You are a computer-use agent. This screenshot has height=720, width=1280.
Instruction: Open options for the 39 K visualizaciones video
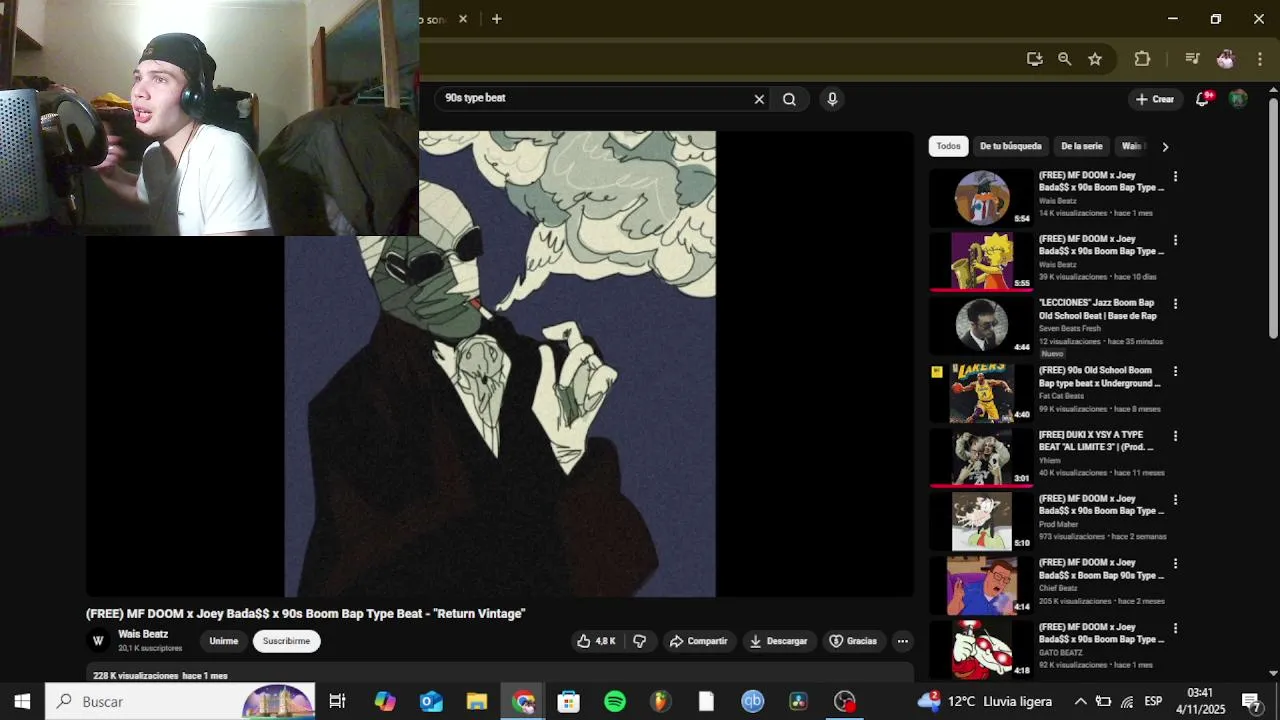click(x=1176, y=240)
